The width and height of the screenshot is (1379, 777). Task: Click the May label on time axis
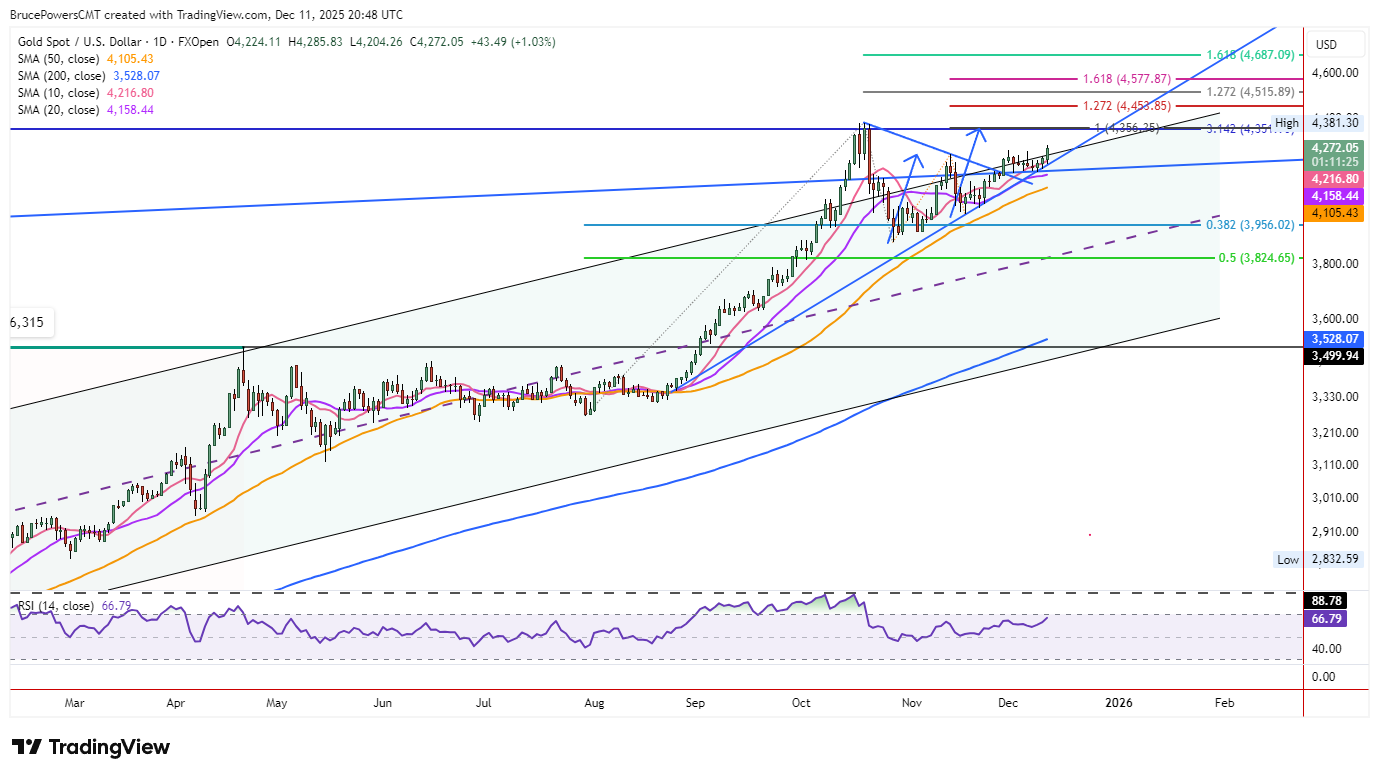pyautogui.click(x=277, y=703)
